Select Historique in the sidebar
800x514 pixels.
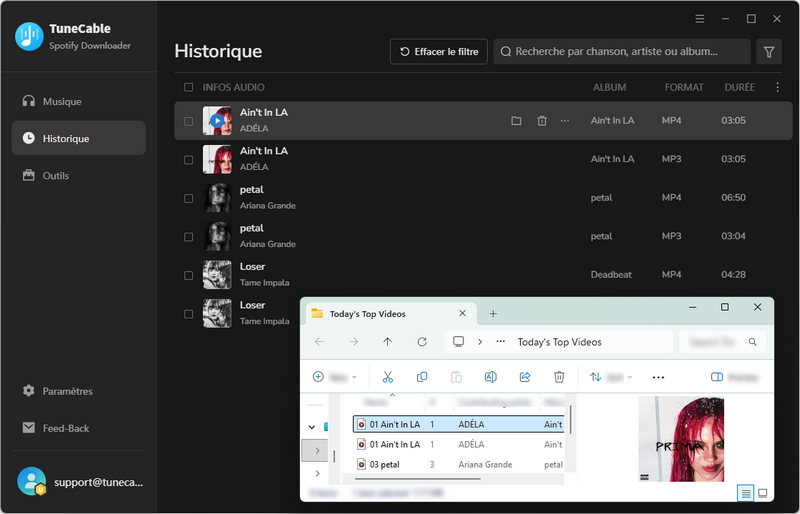click(x=78, y=138)
